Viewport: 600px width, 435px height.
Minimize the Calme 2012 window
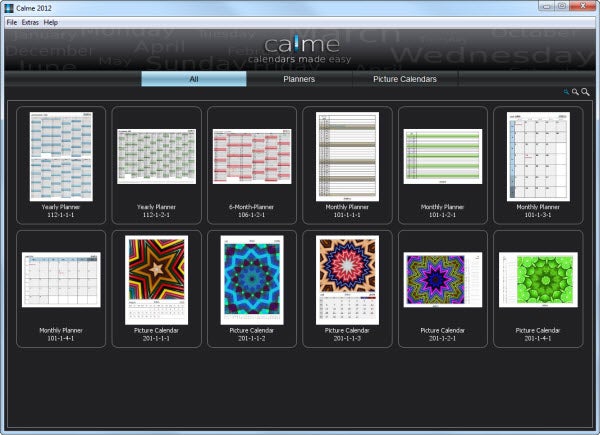(x=547, y=6)
